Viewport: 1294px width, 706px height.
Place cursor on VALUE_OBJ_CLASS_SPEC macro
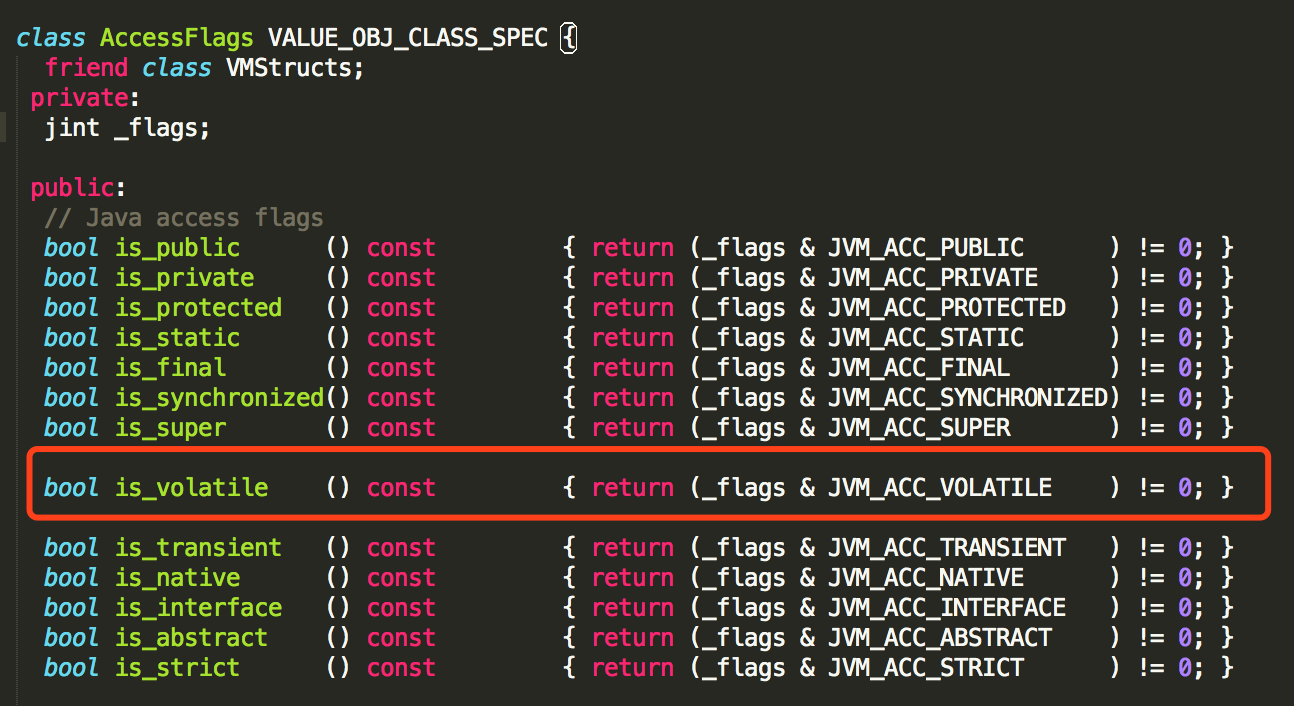pyautogui.click(x=407, y=38)
